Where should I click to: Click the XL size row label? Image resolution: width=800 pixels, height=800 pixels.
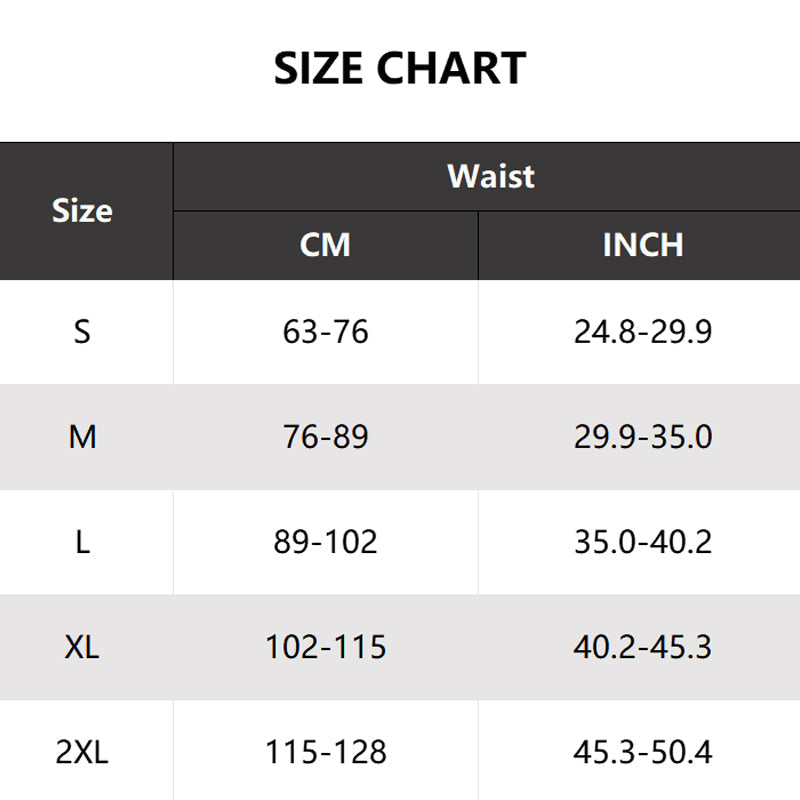point(82,647)
